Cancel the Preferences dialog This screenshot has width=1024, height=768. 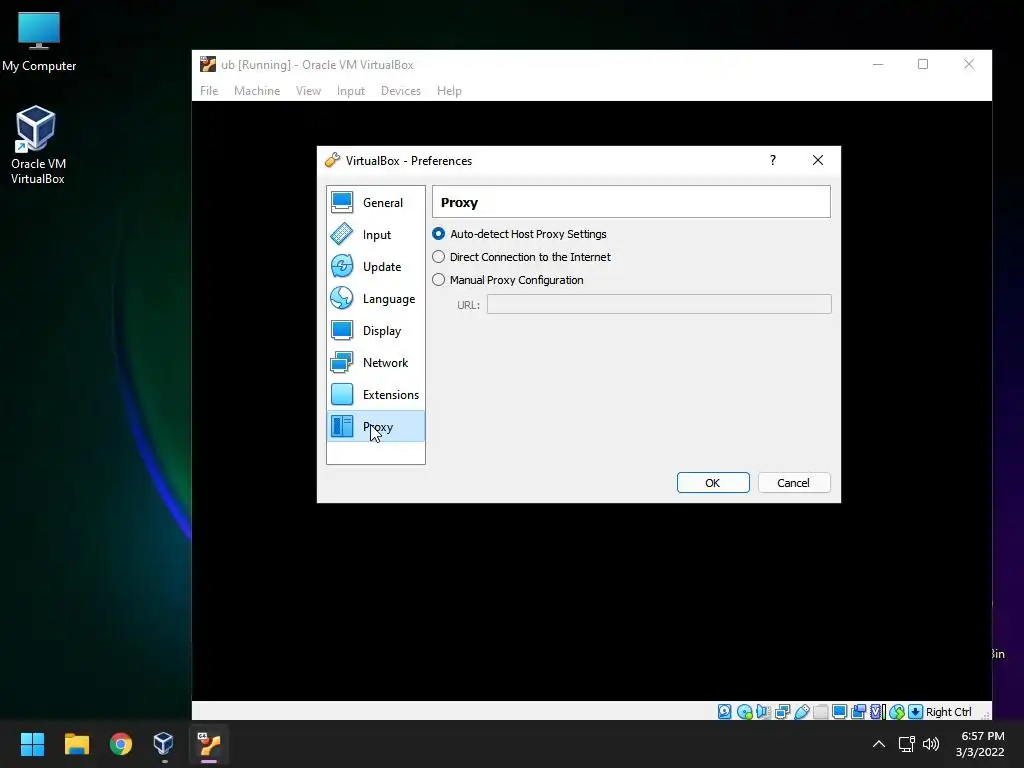(x=793, y=483)
